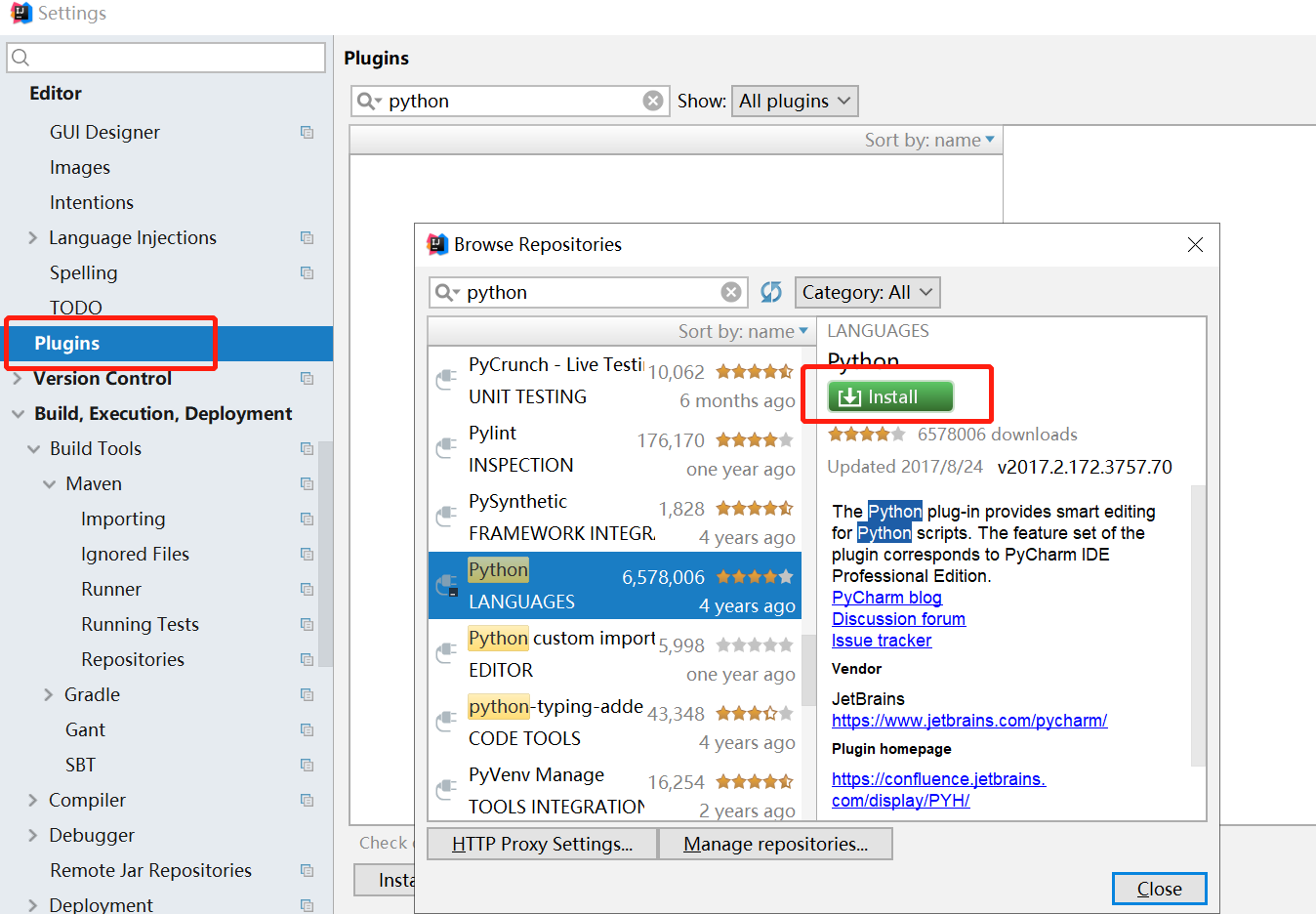Click the PyCrunch plugin icon
The width and height of the screenshot is (1316, 914).
point(447,378)
